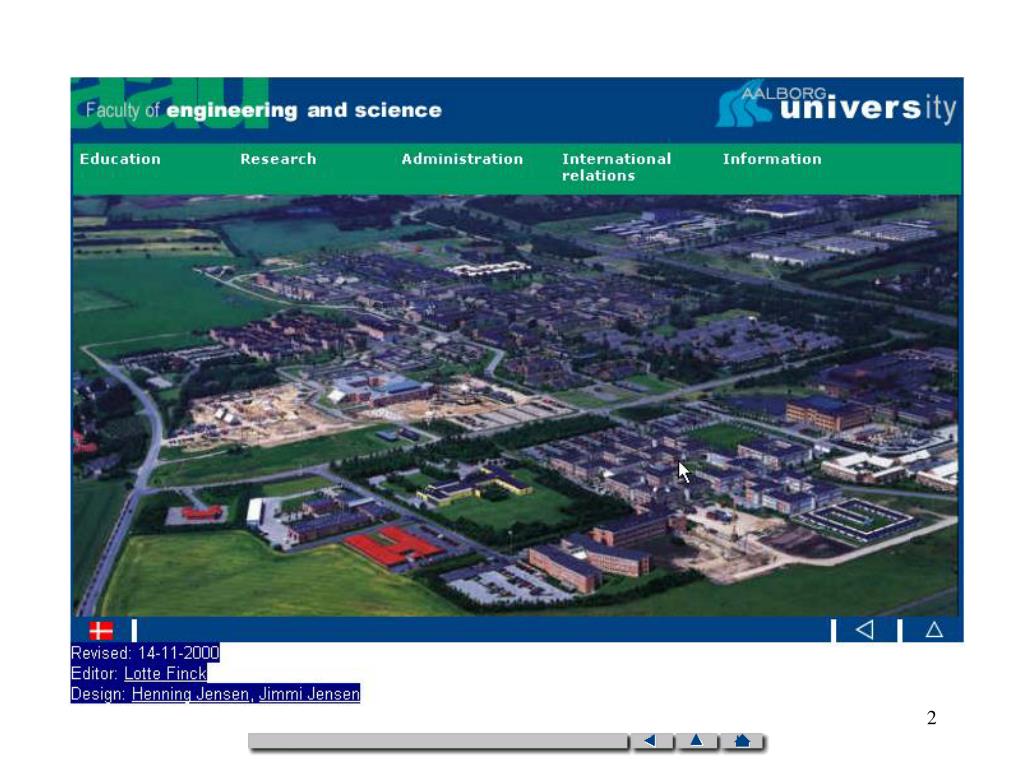Image resolution: width=1024 pixels, height=768 pixels.
Task: Open the Henning Jensen designer link
Action: coord(192,694)
